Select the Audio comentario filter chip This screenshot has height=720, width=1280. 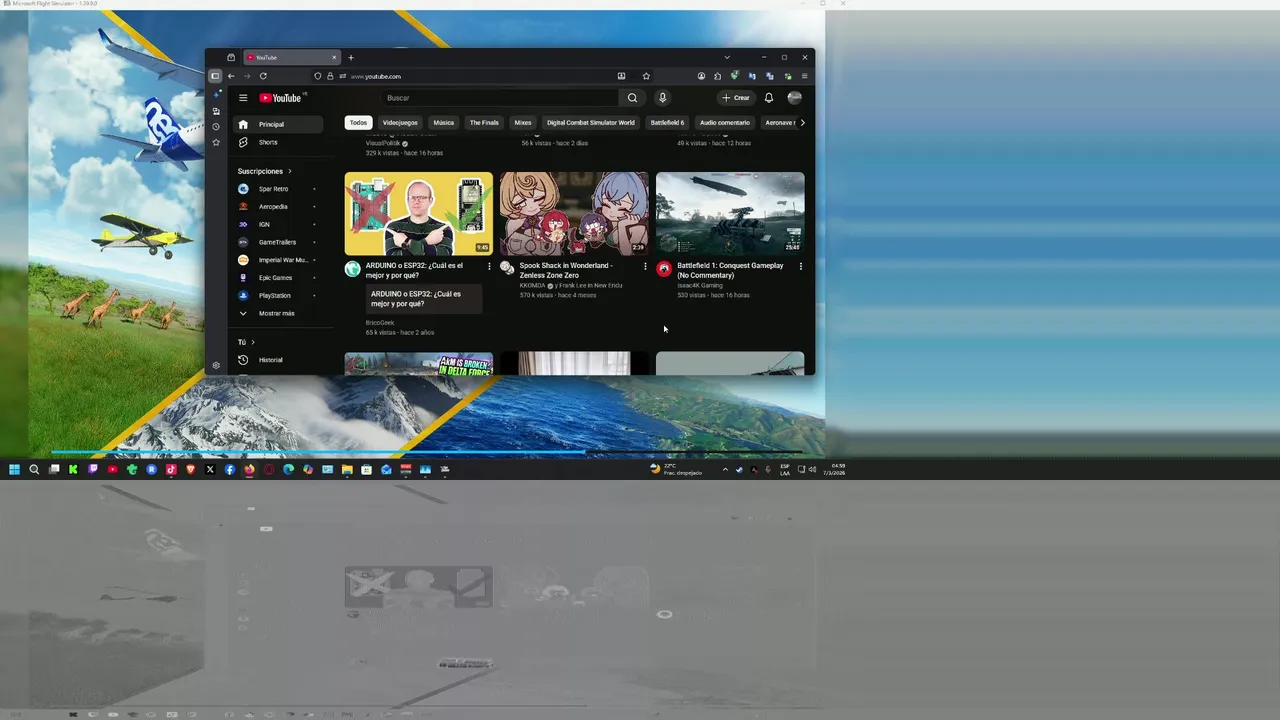(725, 123)
